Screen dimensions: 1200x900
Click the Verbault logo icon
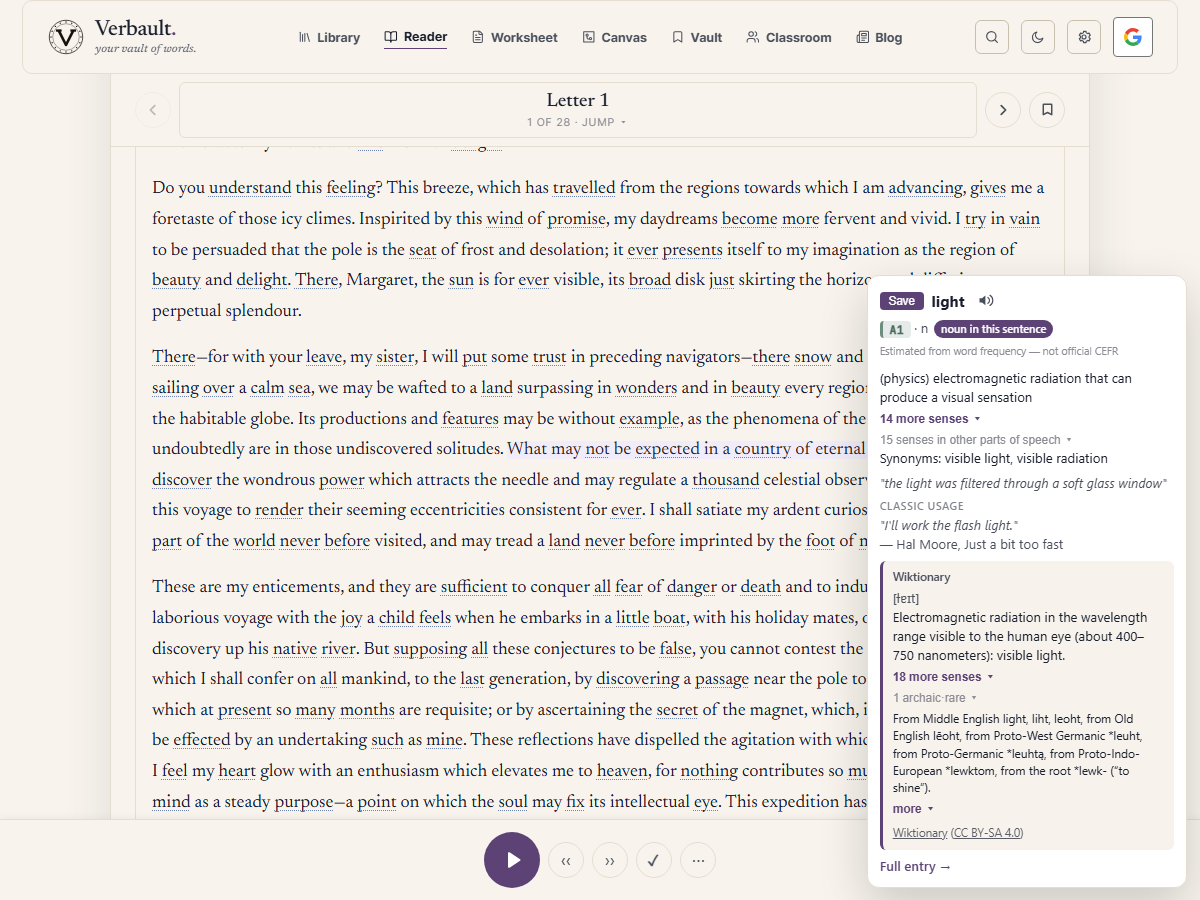[66, 37]
